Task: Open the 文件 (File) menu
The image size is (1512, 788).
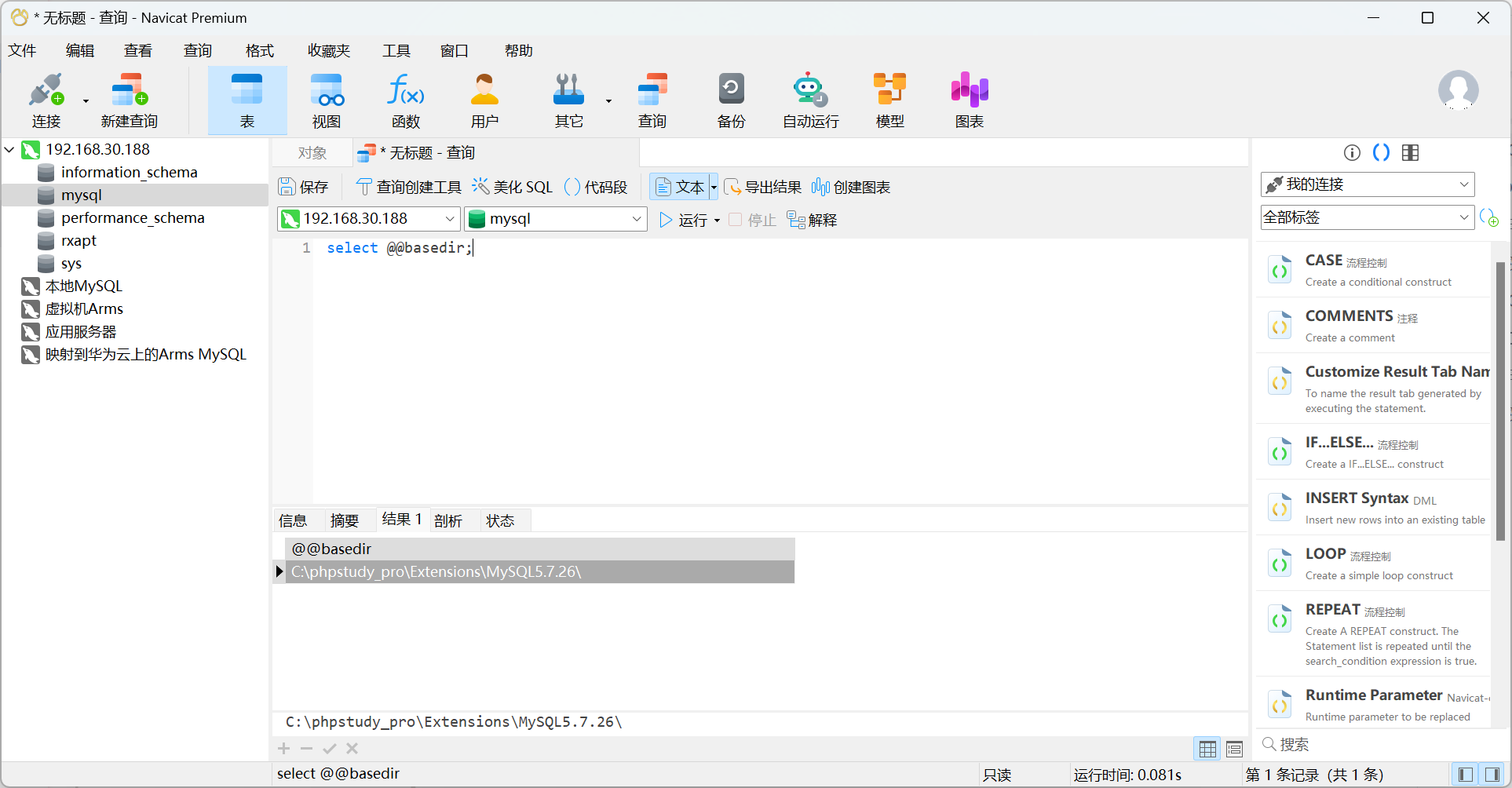Action: [x=22, y=51]
